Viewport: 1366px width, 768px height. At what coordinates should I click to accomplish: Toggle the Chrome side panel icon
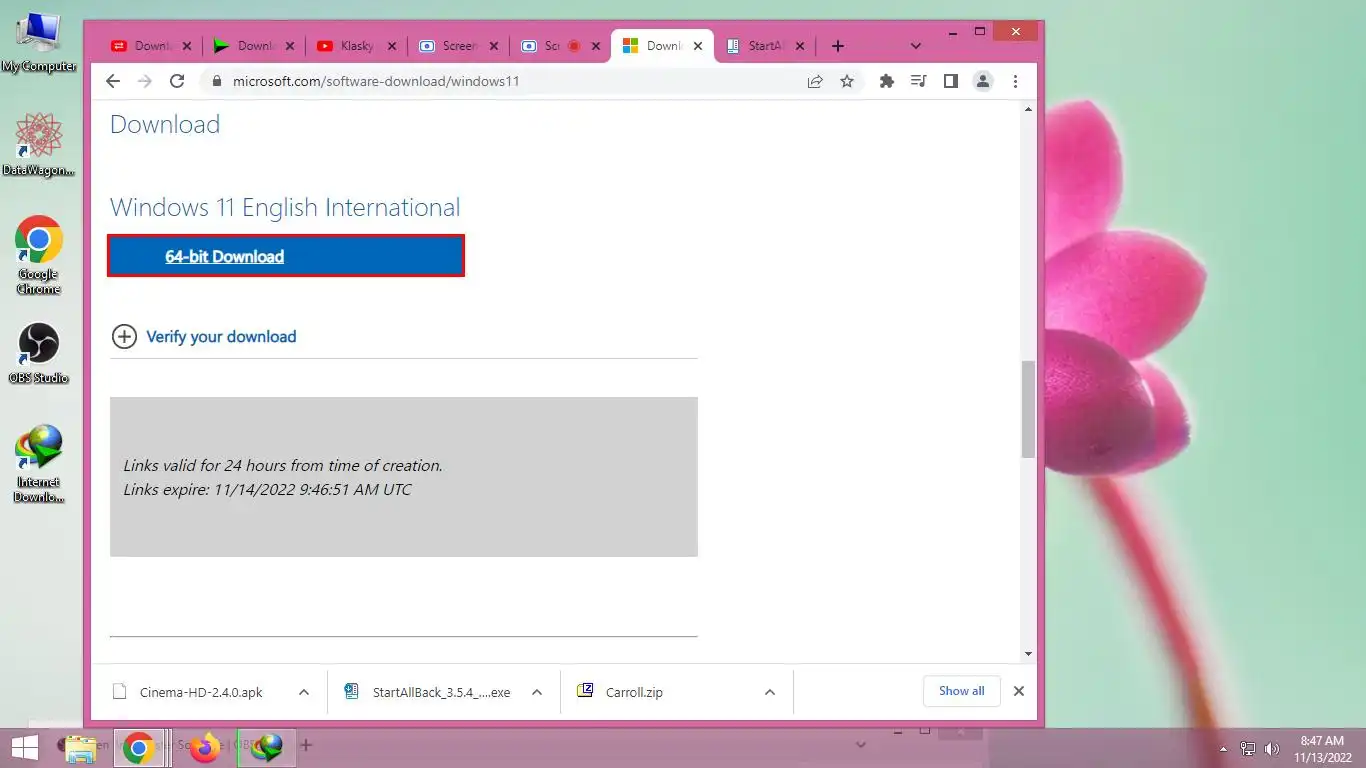coord(950,81)
